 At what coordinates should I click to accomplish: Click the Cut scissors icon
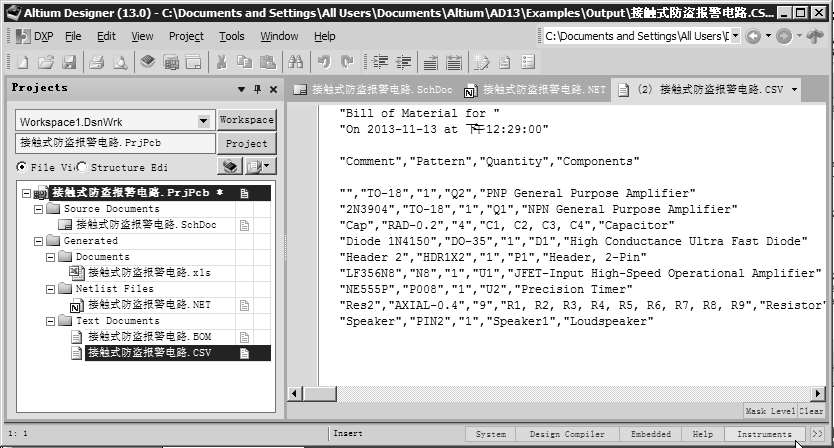pos(221,62)
